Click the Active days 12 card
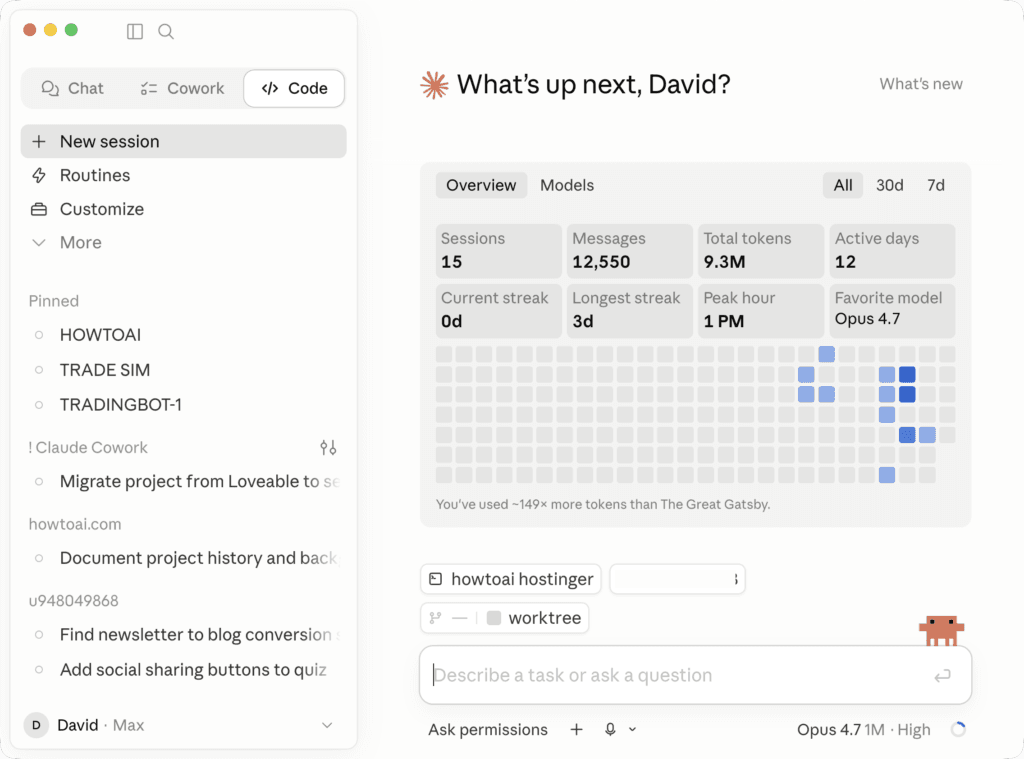The width and height of the screenshot is (1024, 759). pos(892,251)
